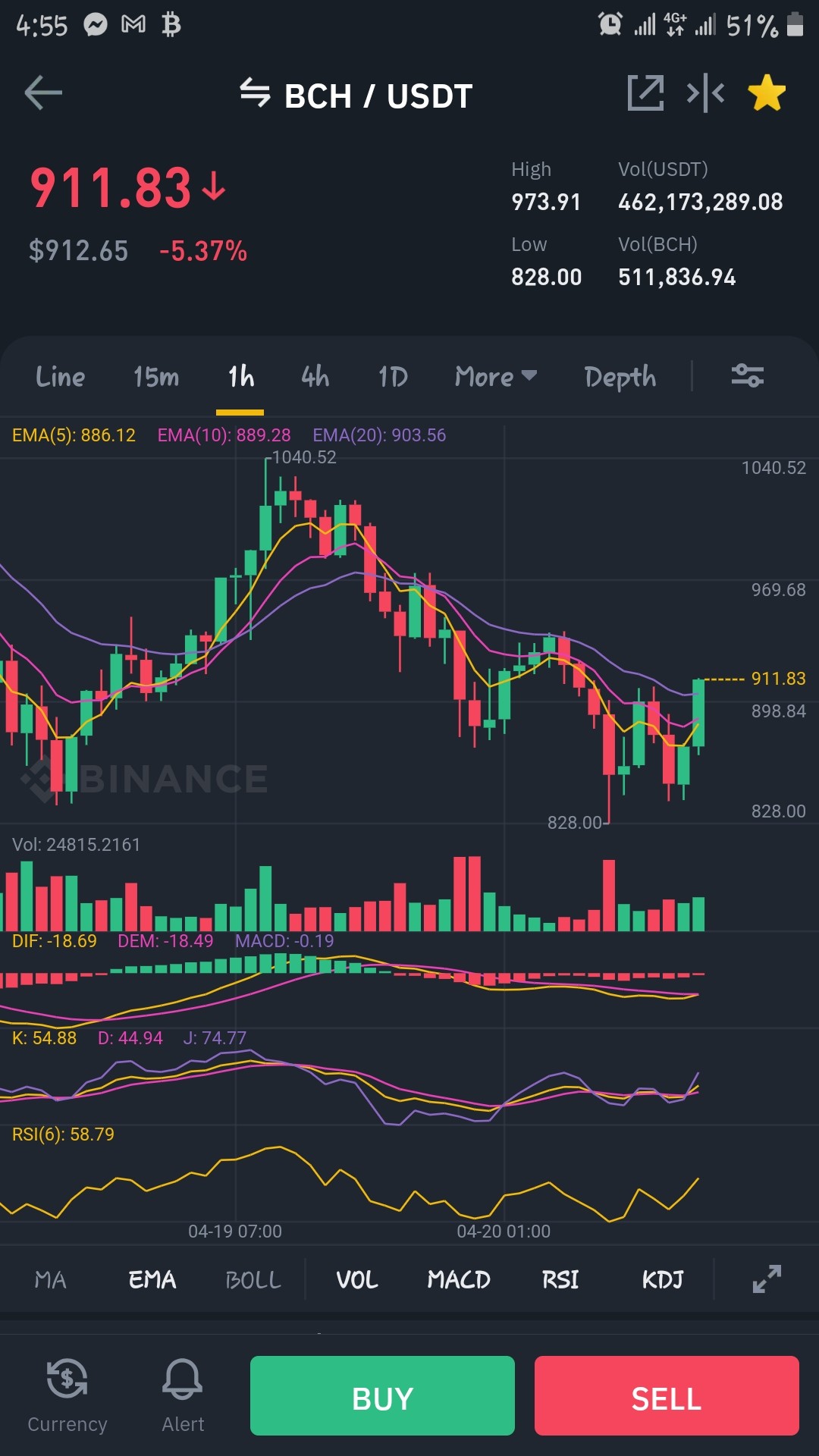The image size is (819, 1456).
Task: Tap the latest green candlestick
Action: click(x=698, y=713)
